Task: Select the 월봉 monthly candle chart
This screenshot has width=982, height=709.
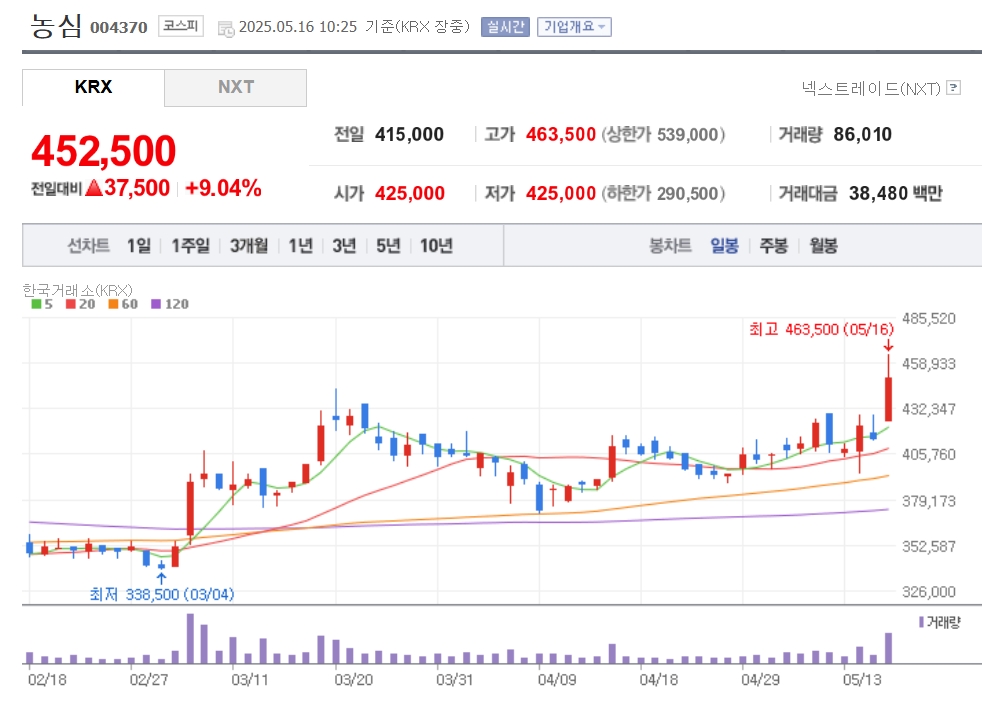Action: pyautogui.click(x=823, y=246)
